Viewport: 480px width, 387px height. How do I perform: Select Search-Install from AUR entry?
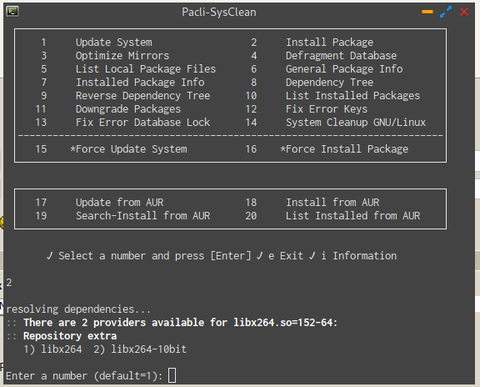pos(143,216)
